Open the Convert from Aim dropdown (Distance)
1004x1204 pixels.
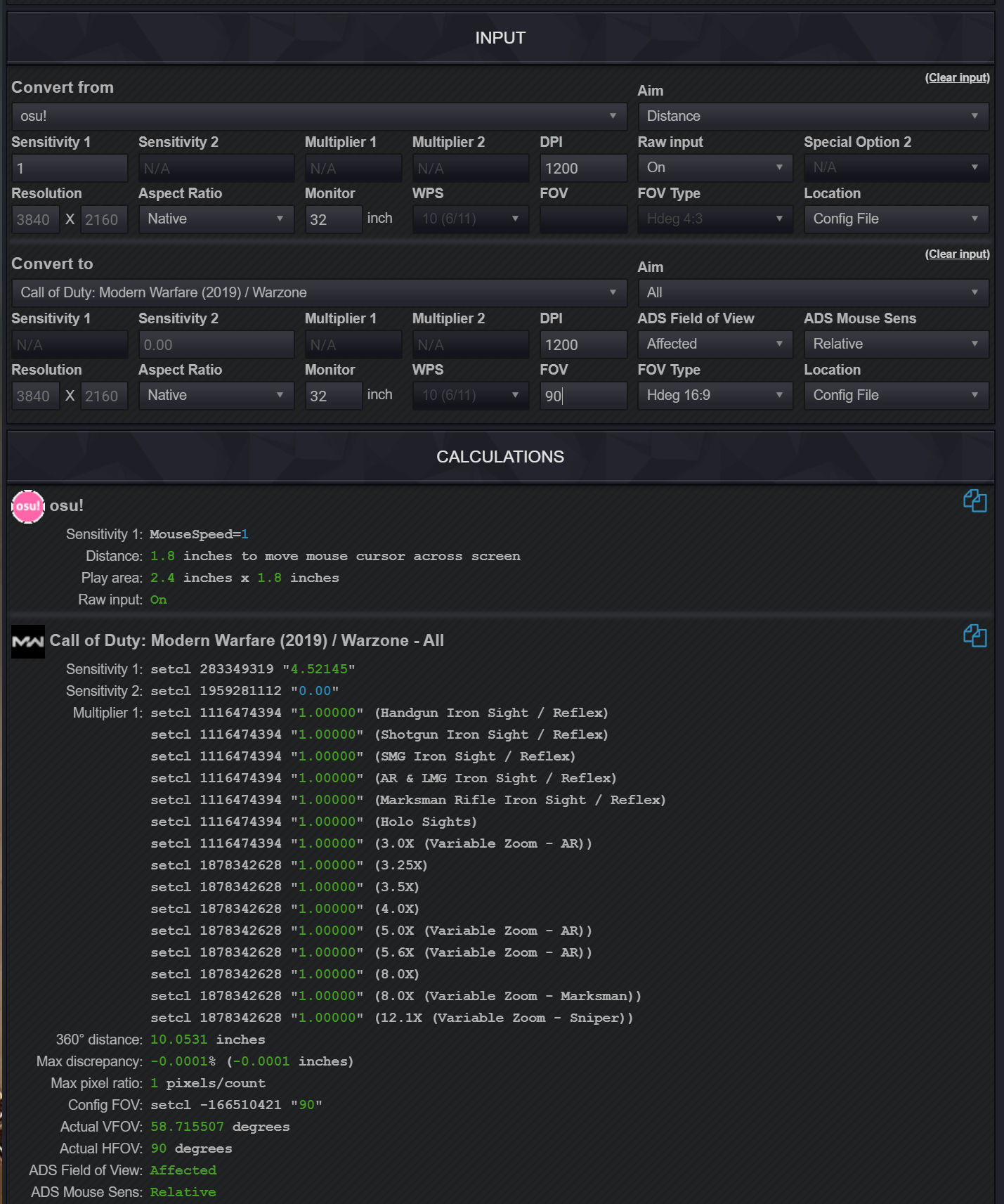tap(813, 116)
